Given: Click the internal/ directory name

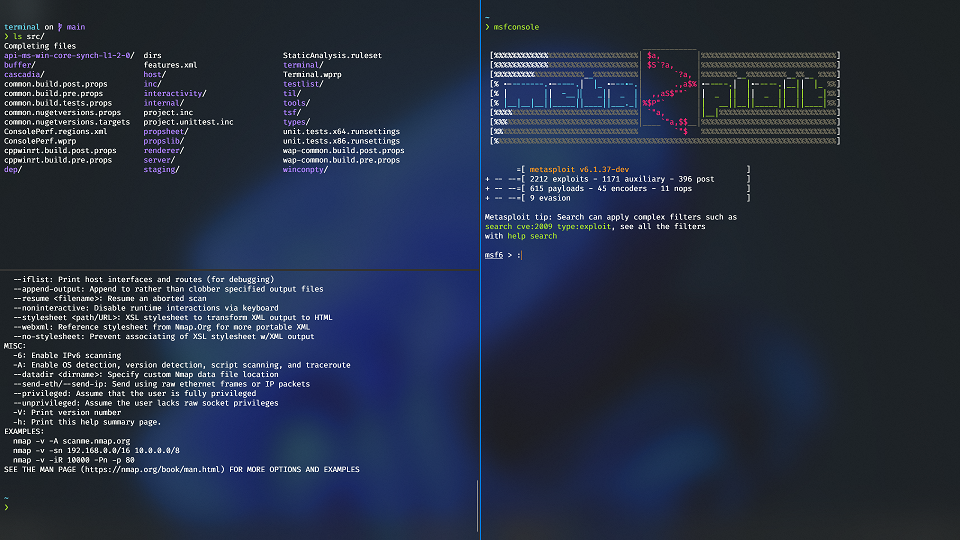Looking at the screenshot, I should tap(163, 103).
